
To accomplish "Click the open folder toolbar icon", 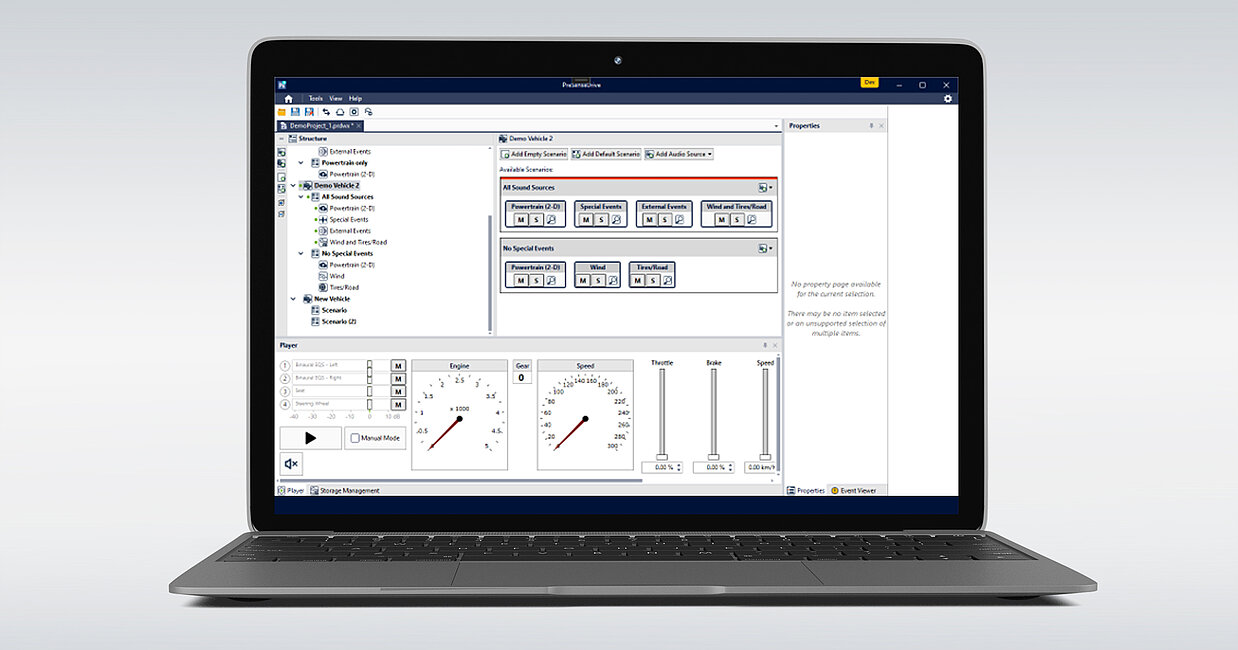I will 282,112.
